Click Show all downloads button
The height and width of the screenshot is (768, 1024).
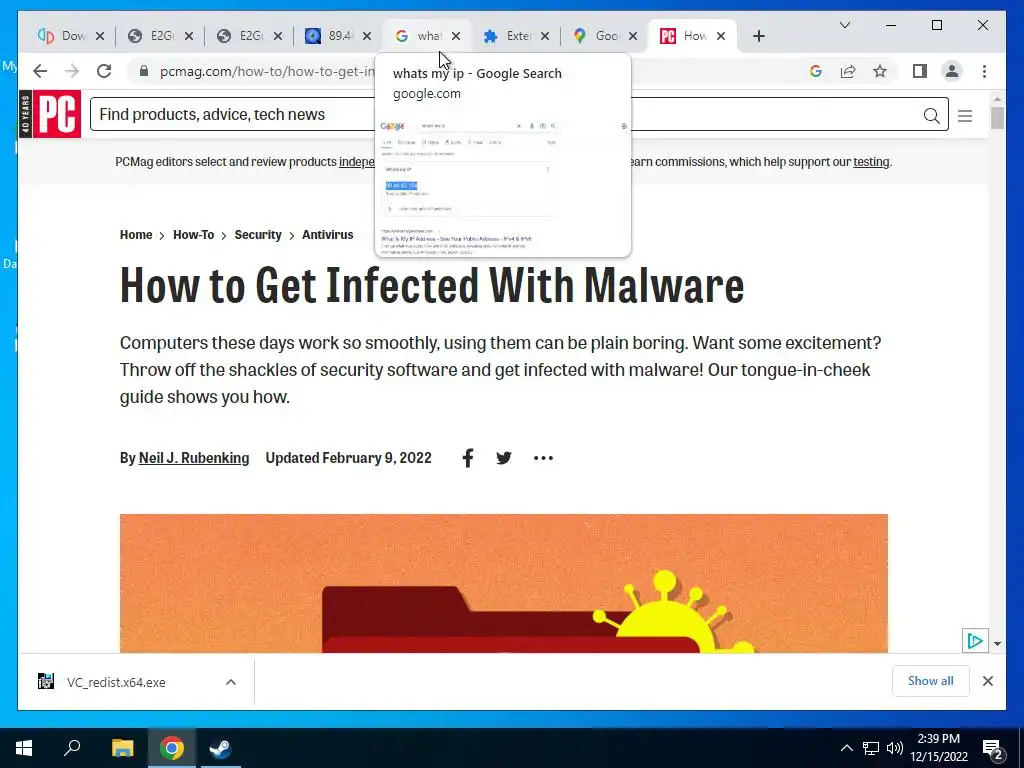tap(931, 681)
